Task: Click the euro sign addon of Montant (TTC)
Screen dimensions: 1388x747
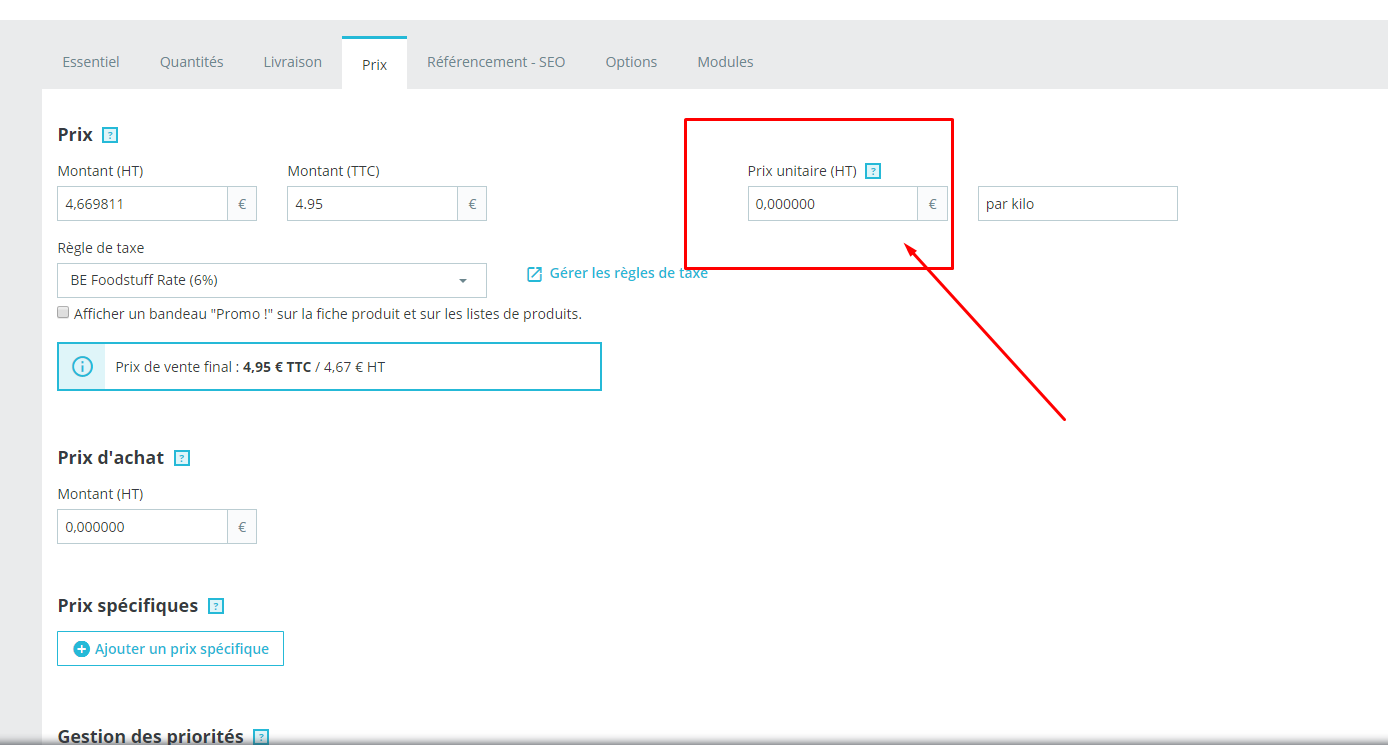Action: click(472, 204)
